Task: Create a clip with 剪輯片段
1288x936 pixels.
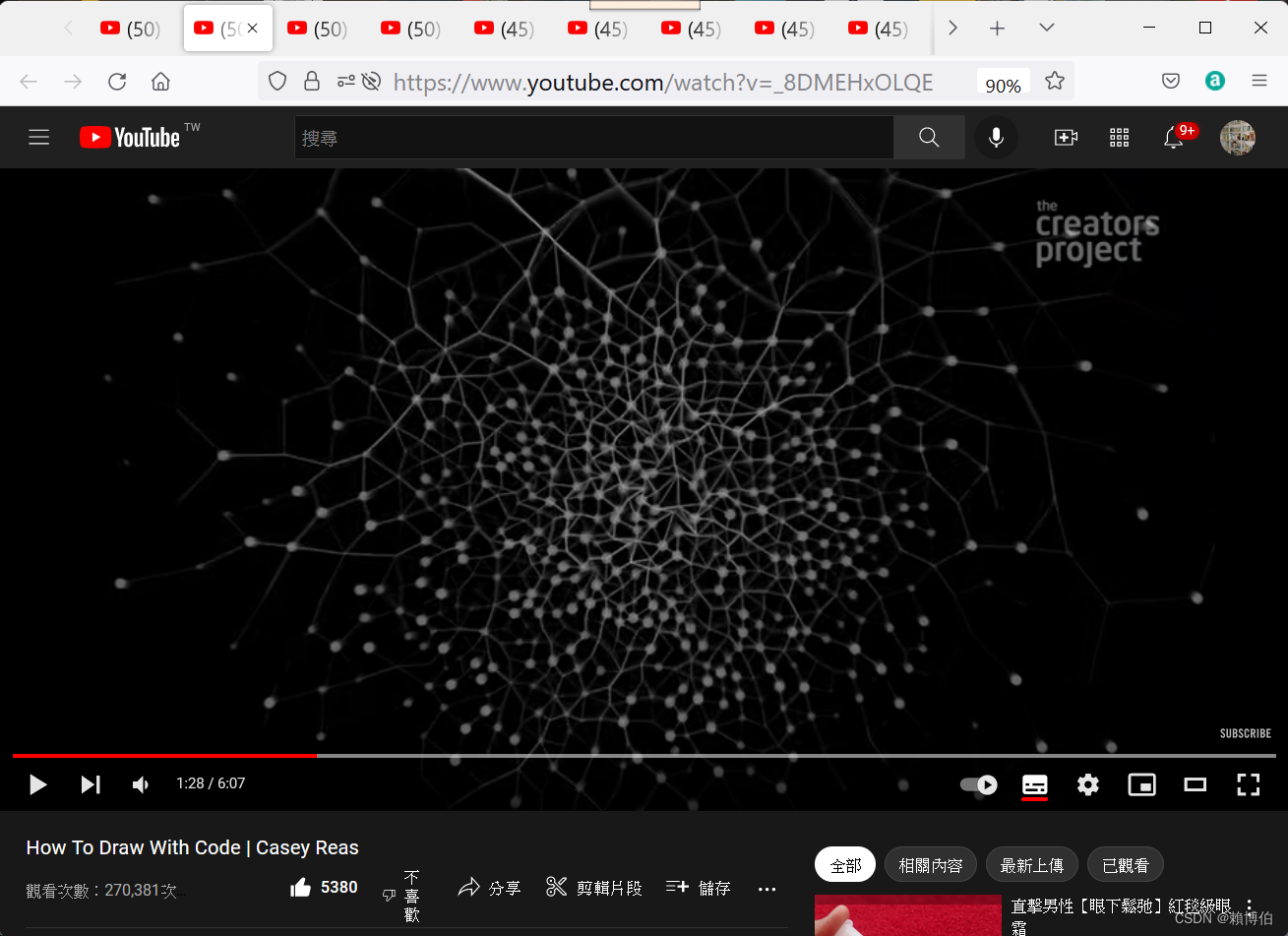Action: (x=594, y=888)
